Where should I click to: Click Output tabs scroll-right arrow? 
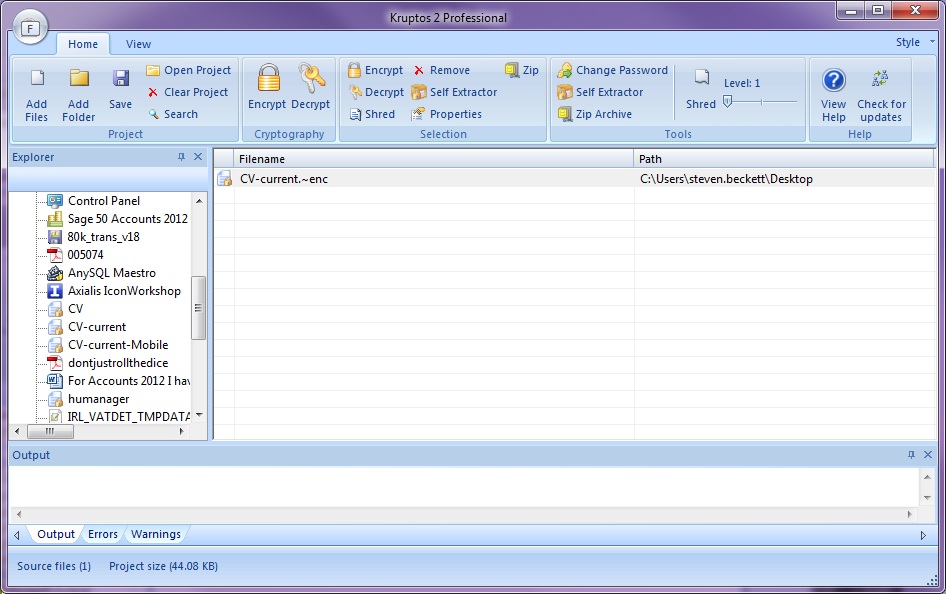point(923,535)
